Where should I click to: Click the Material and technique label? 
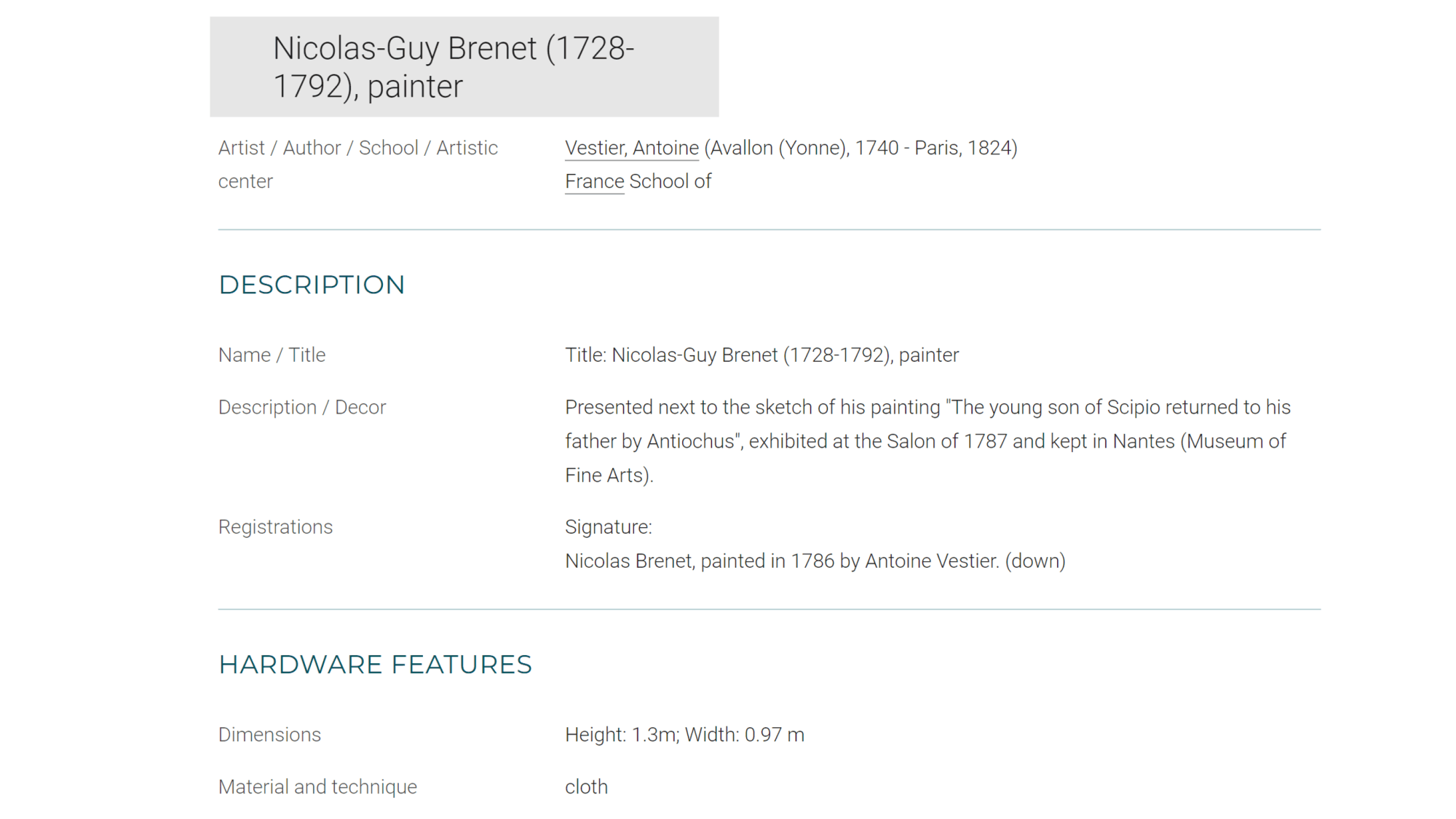[x=317, y=787]
